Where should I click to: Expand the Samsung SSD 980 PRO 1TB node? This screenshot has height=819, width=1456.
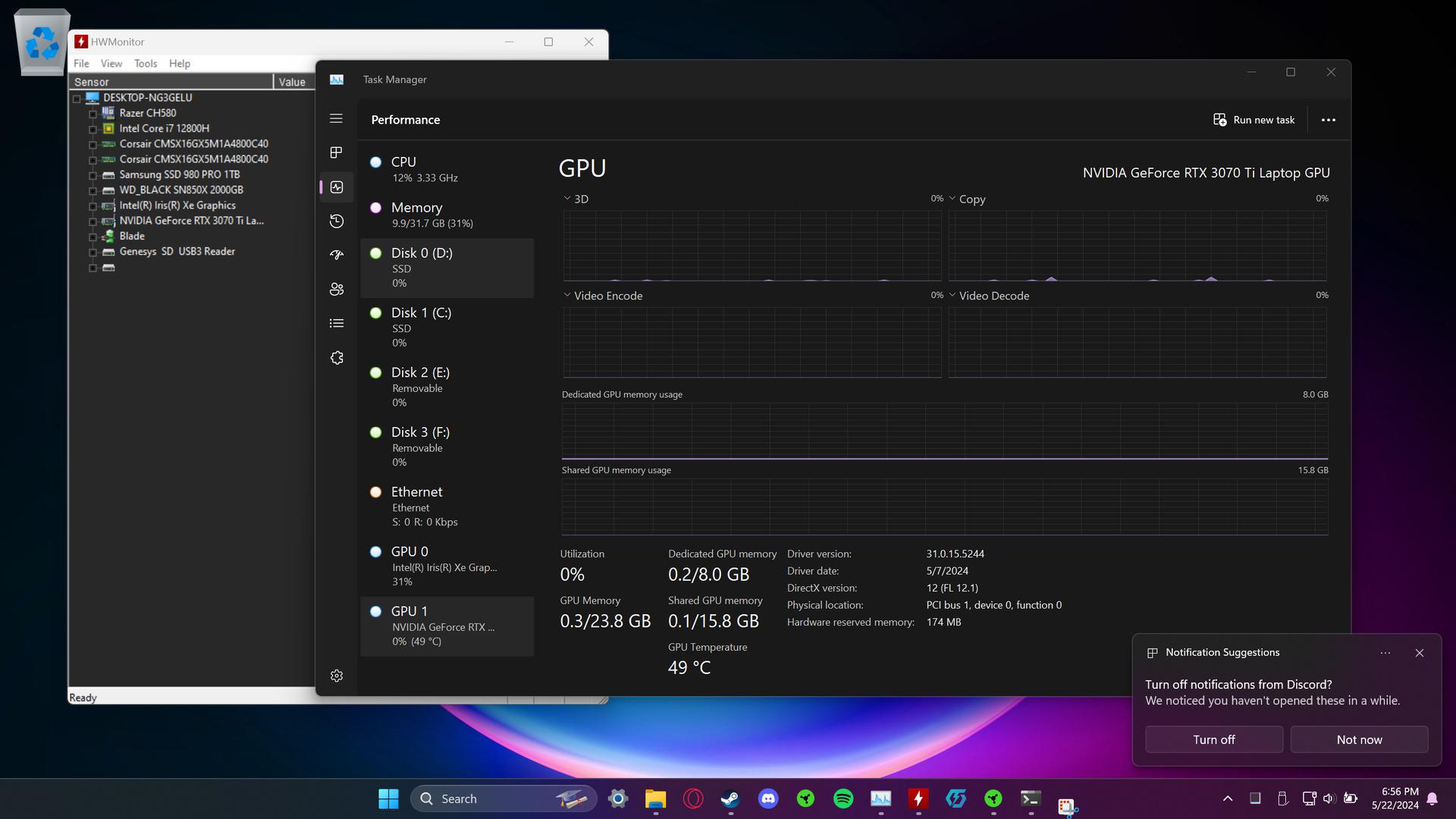coord(93,175)
